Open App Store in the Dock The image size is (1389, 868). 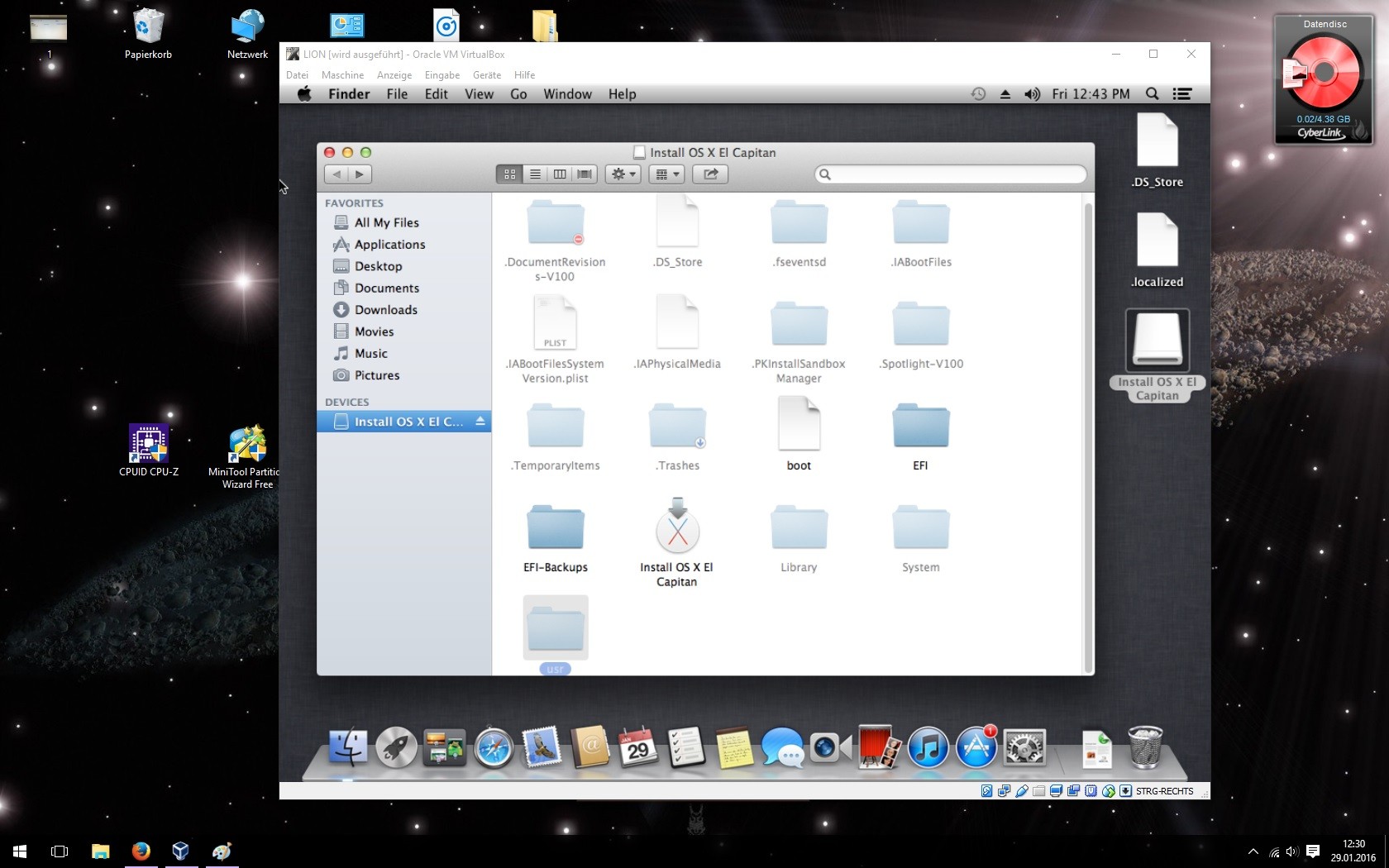[976, 748]
